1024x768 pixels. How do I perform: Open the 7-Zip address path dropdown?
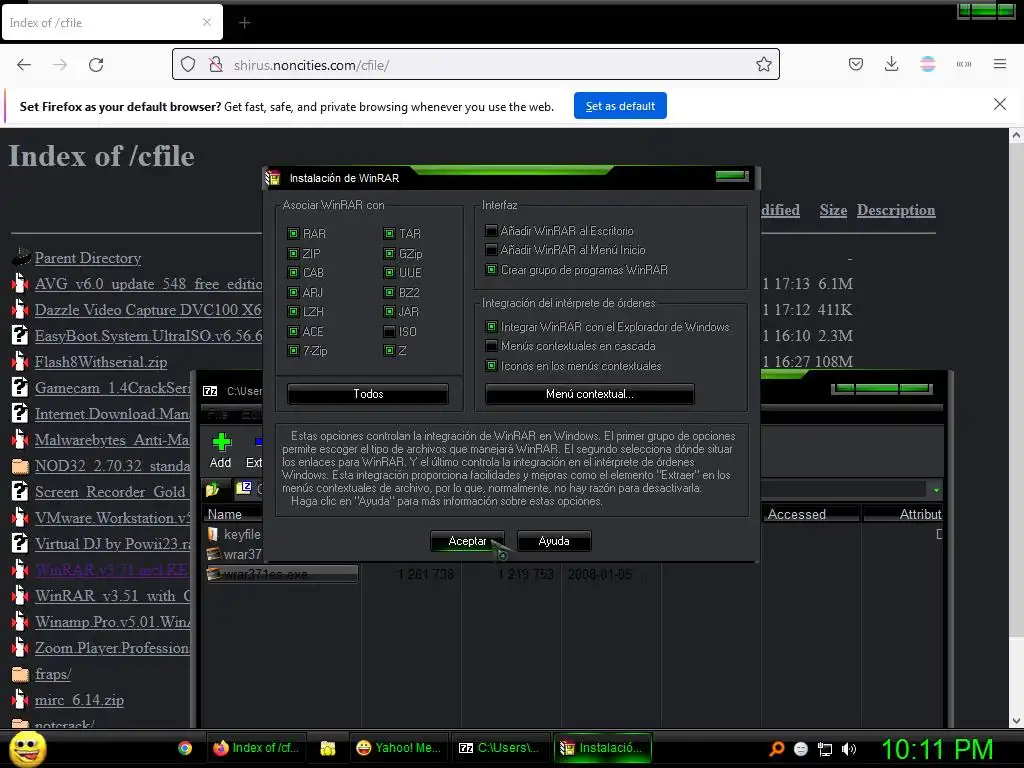(x=936, y=489)
